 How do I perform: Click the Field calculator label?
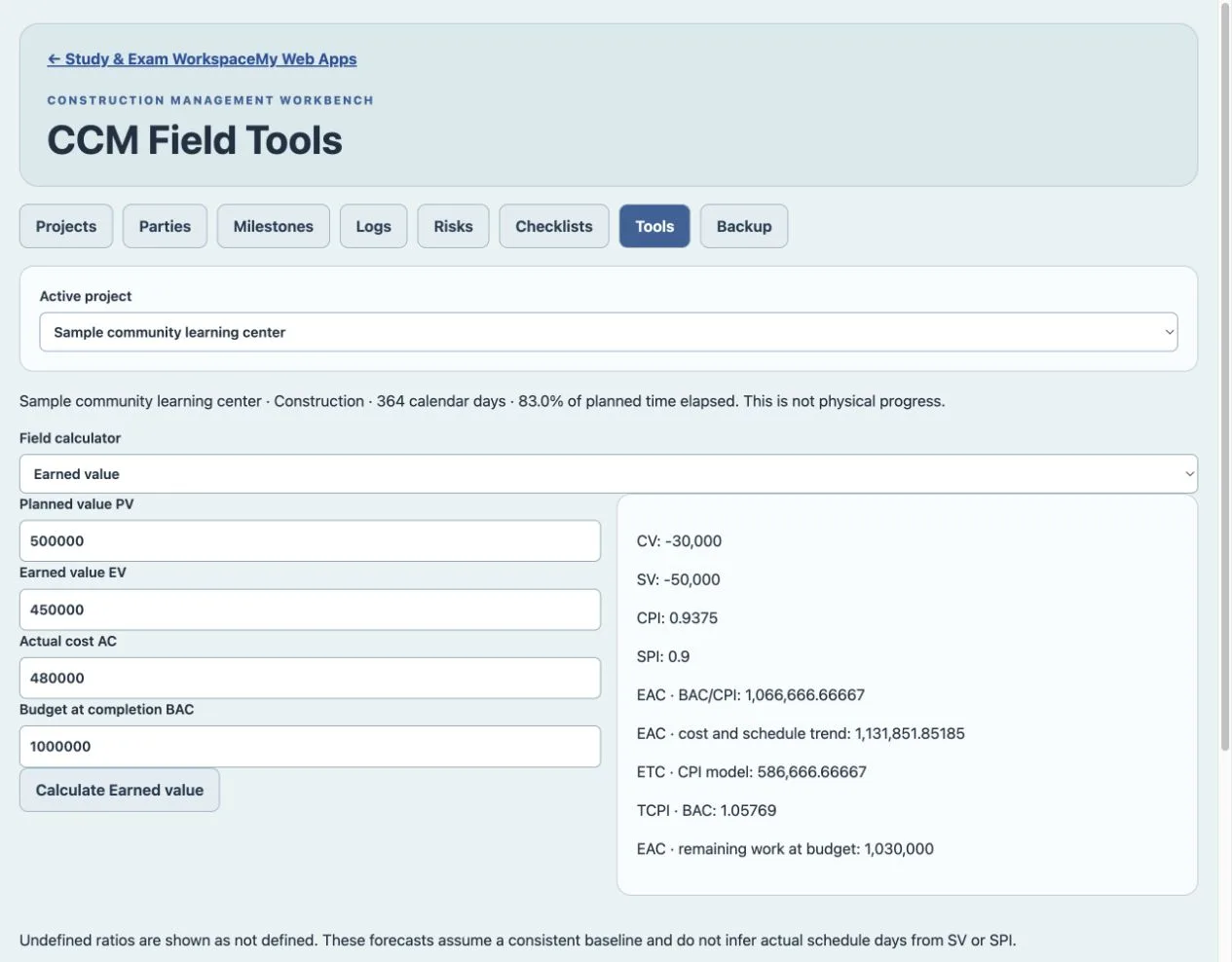[x=70, y=438]
